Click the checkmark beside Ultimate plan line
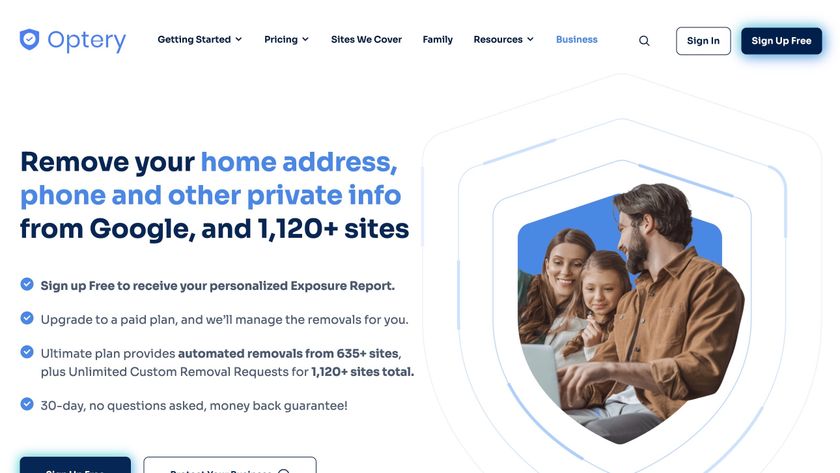This screenshot has width=840, height=473. [27, 352]
